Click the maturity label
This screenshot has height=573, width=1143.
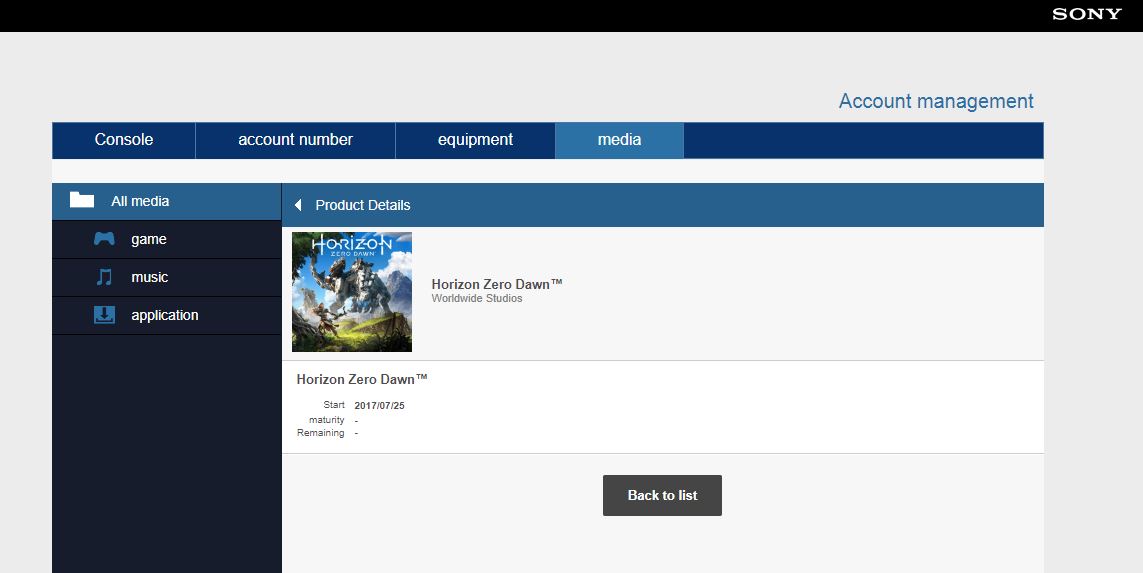tap(327, 420)
